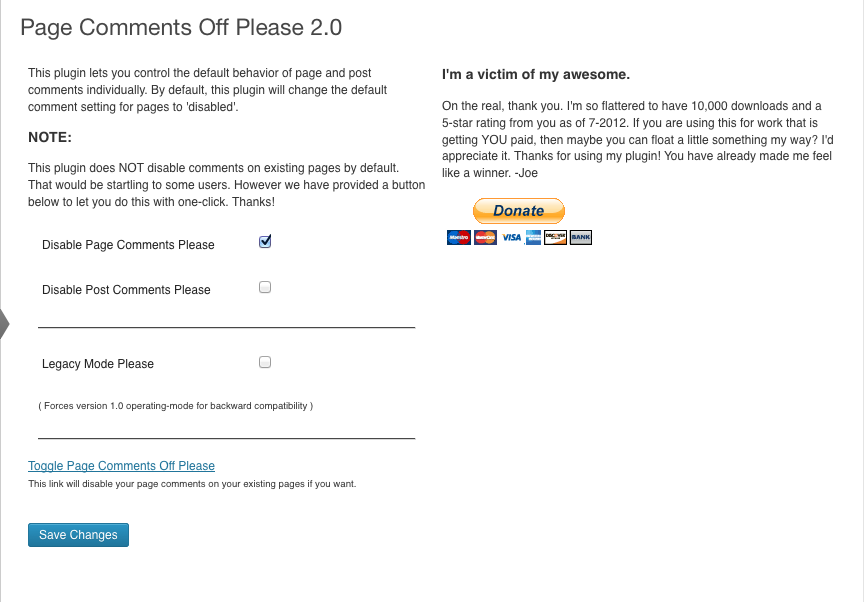Click the "Page Comments Off Please 2.0" heading
Viewport: 864px width, 602px height.
pyautogui.click(x=181, y=27)
